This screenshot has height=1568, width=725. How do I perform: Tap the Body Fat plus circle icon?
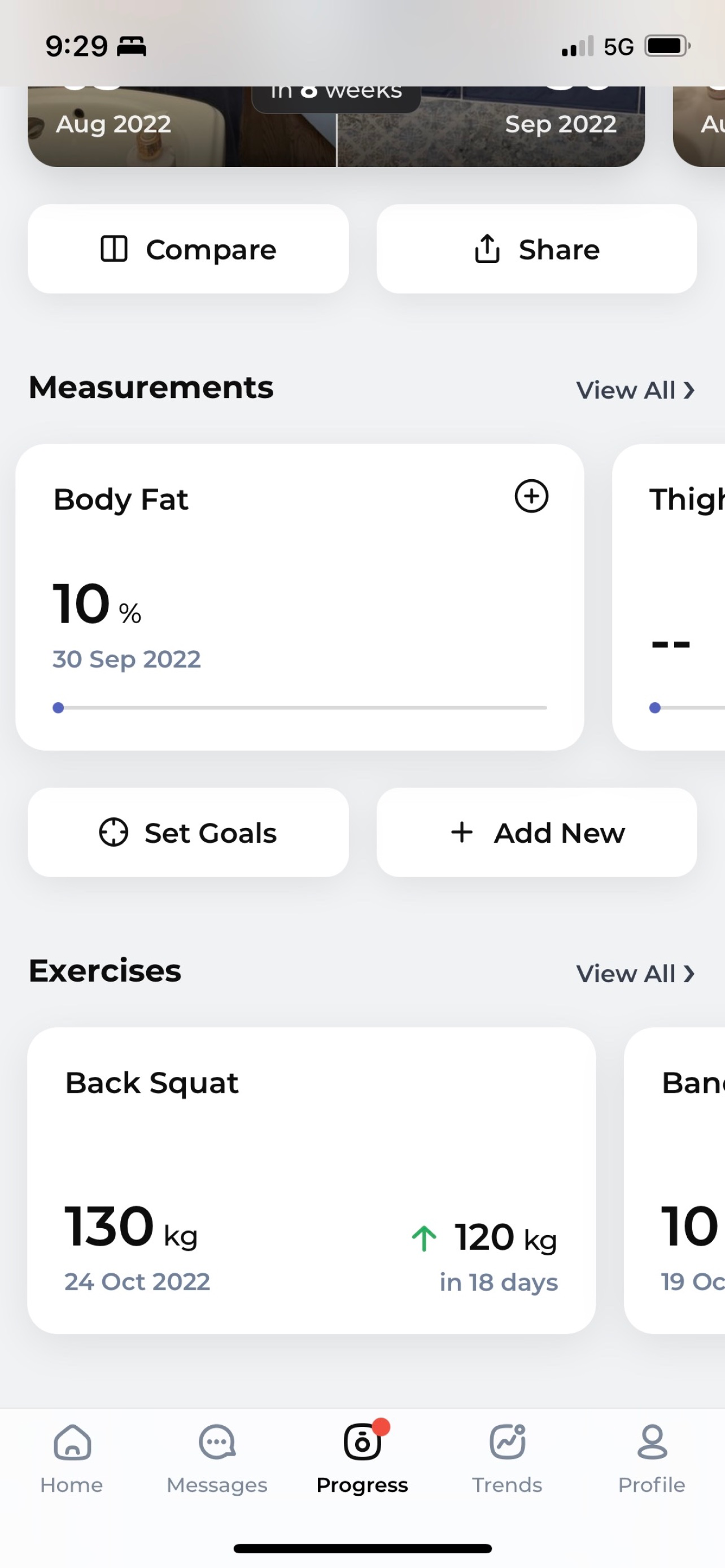point(531,496)
